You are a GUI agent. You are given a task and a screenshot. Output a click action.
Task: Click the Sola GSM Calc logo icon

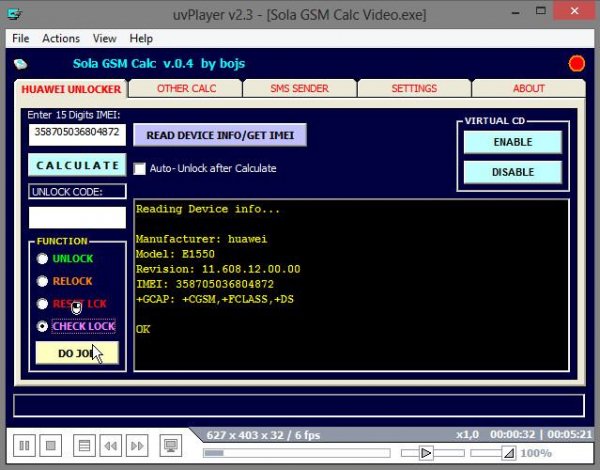tap(21, 64)
